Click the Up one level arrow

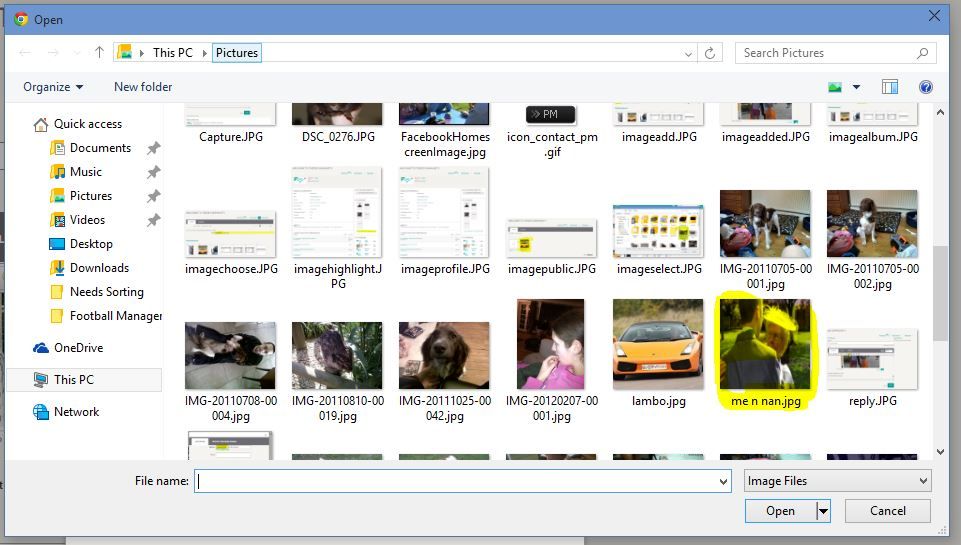tap(99, 53)
